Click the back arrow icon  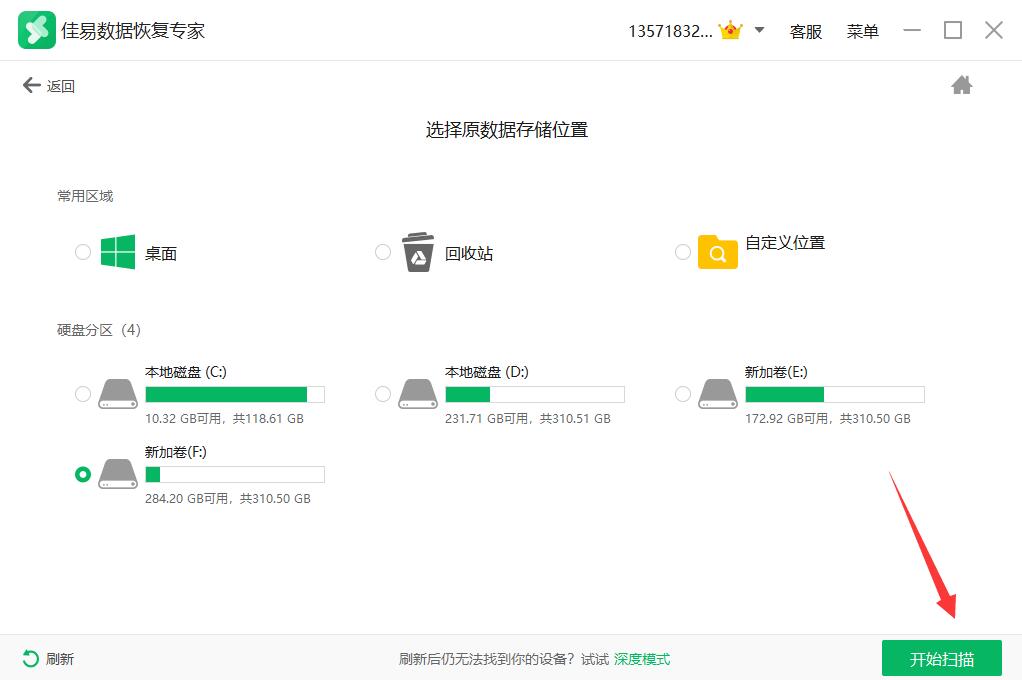32,86
